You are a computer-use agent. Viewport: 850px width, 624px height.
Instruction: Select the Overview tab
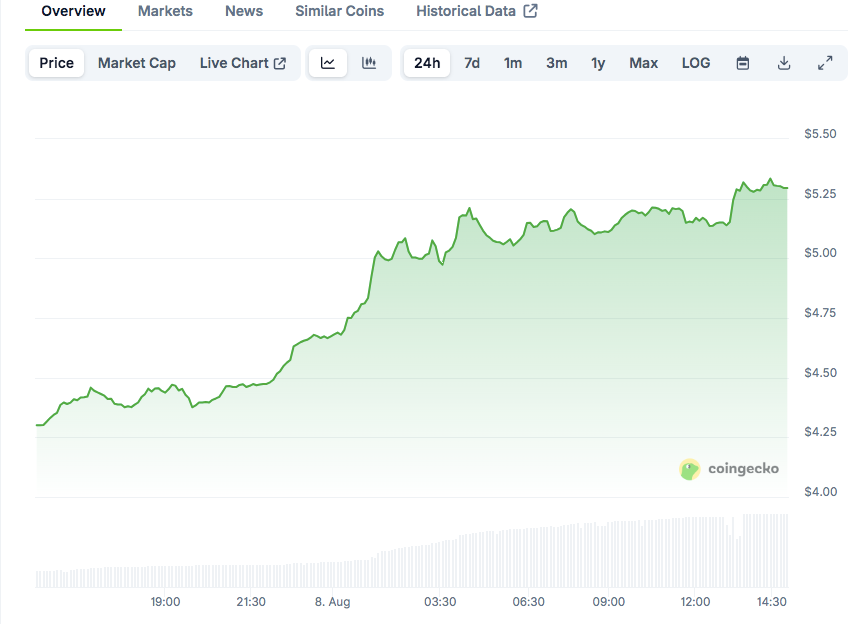click(73, 11)
